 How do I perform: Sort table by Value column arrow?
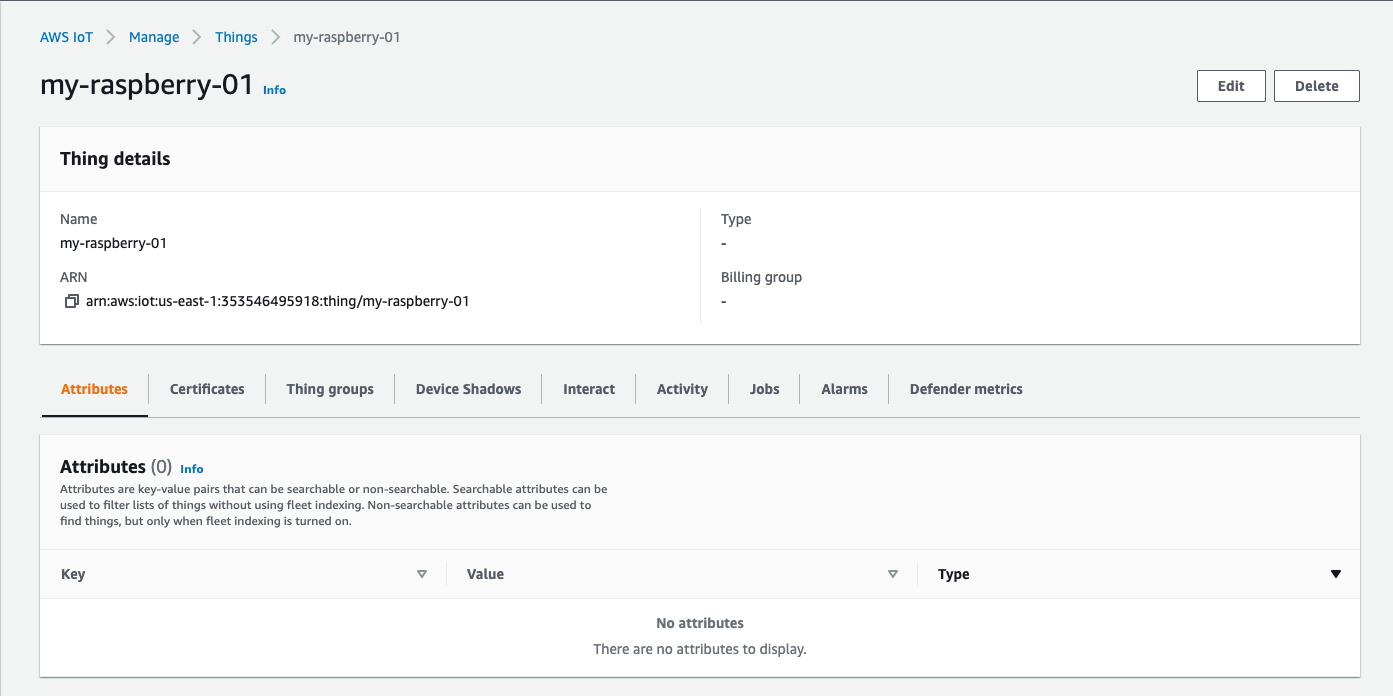coord(893,574)
